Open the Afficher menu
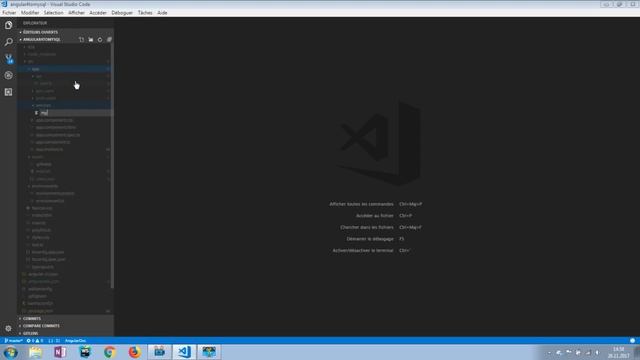 pyautogui.click(x=76, y=13)
